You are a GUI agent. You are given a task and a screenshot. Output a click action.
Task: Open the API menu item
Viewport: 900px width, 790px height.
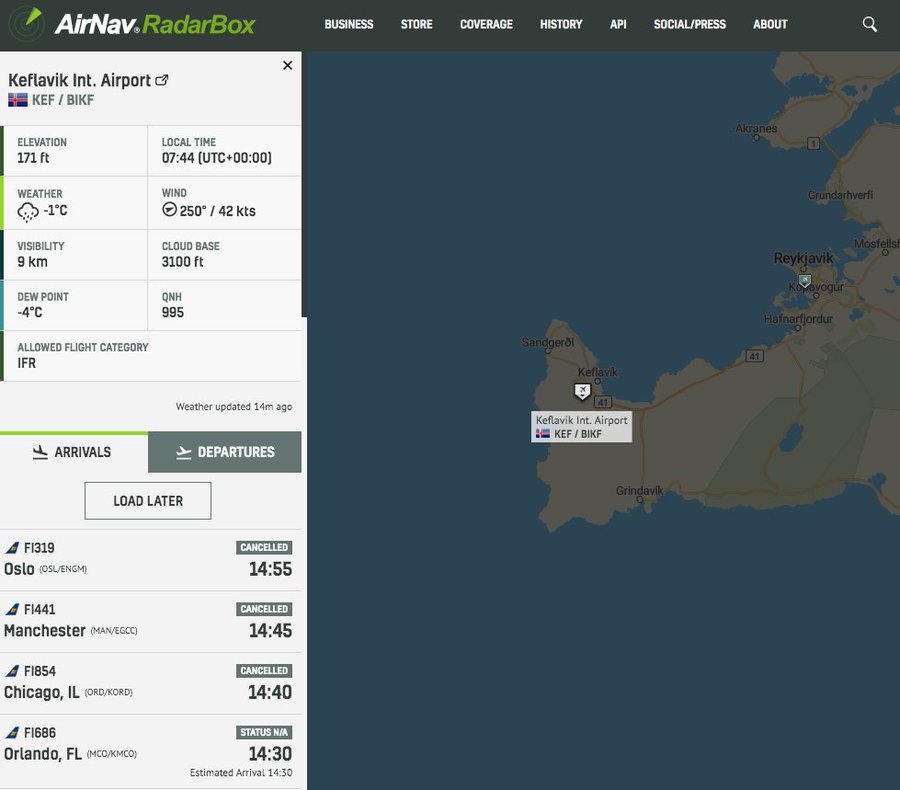[x=618, y=24]
